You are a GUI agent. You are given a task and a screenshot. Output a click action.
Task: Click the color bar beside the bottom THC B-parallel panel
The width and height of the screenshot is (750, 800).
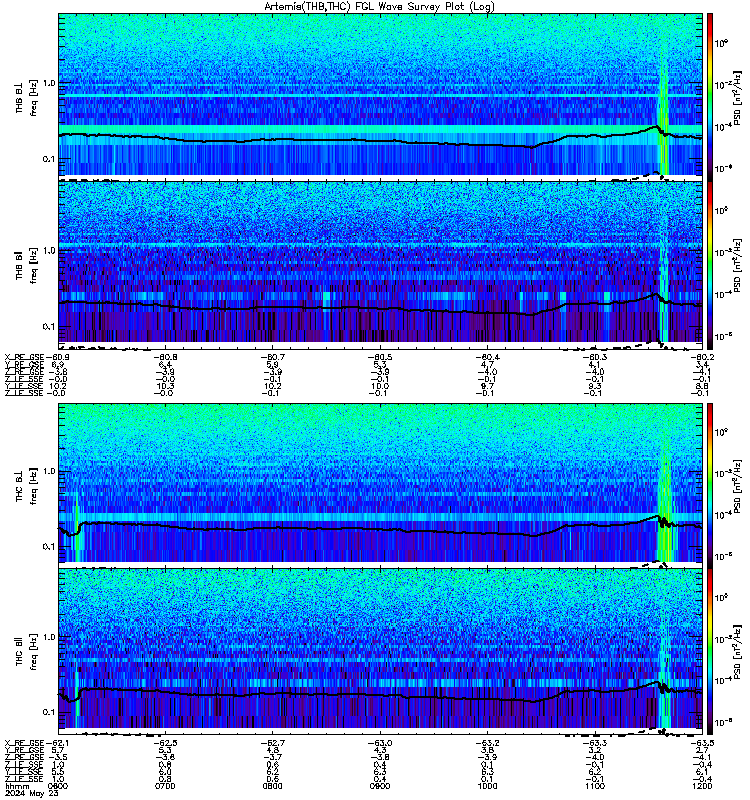[710, 651]
